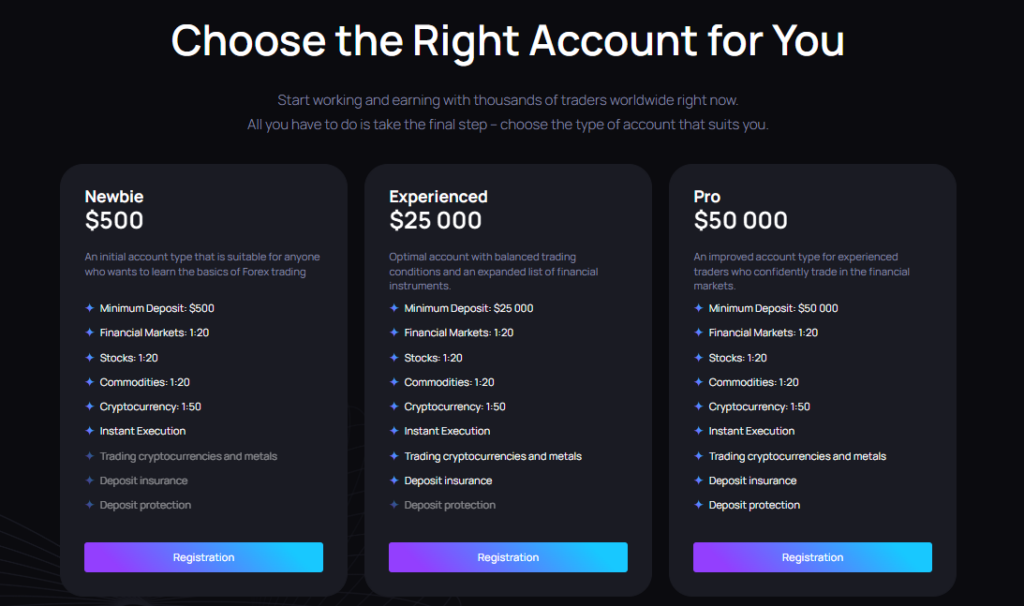
Task: Click star icon beside Experienced Cryptocurrency: 1:50
Action: pyautogui.click(x=394, y=407)
